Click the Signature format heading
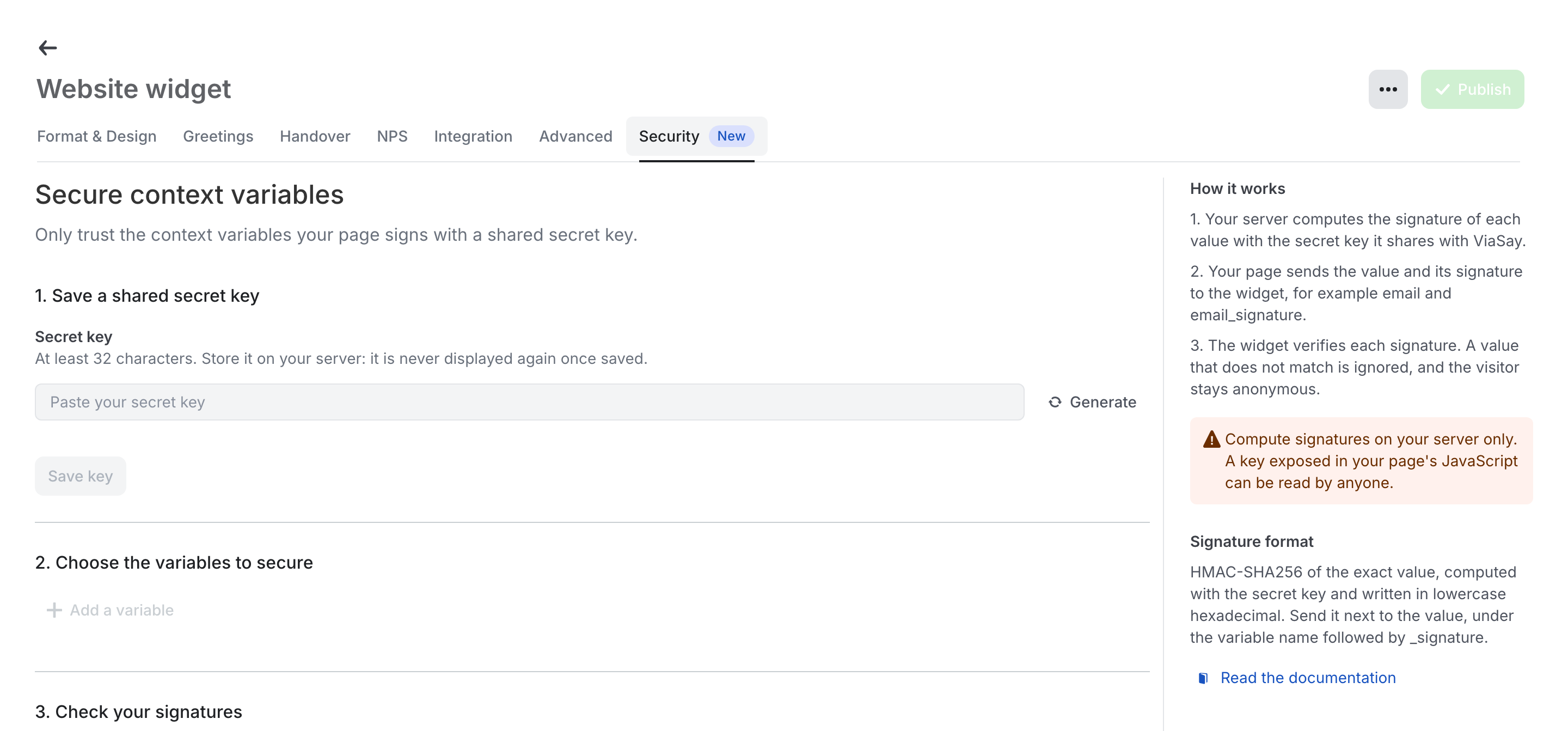This screenshot has height=731, width=1568. (x=1252, y=541)
